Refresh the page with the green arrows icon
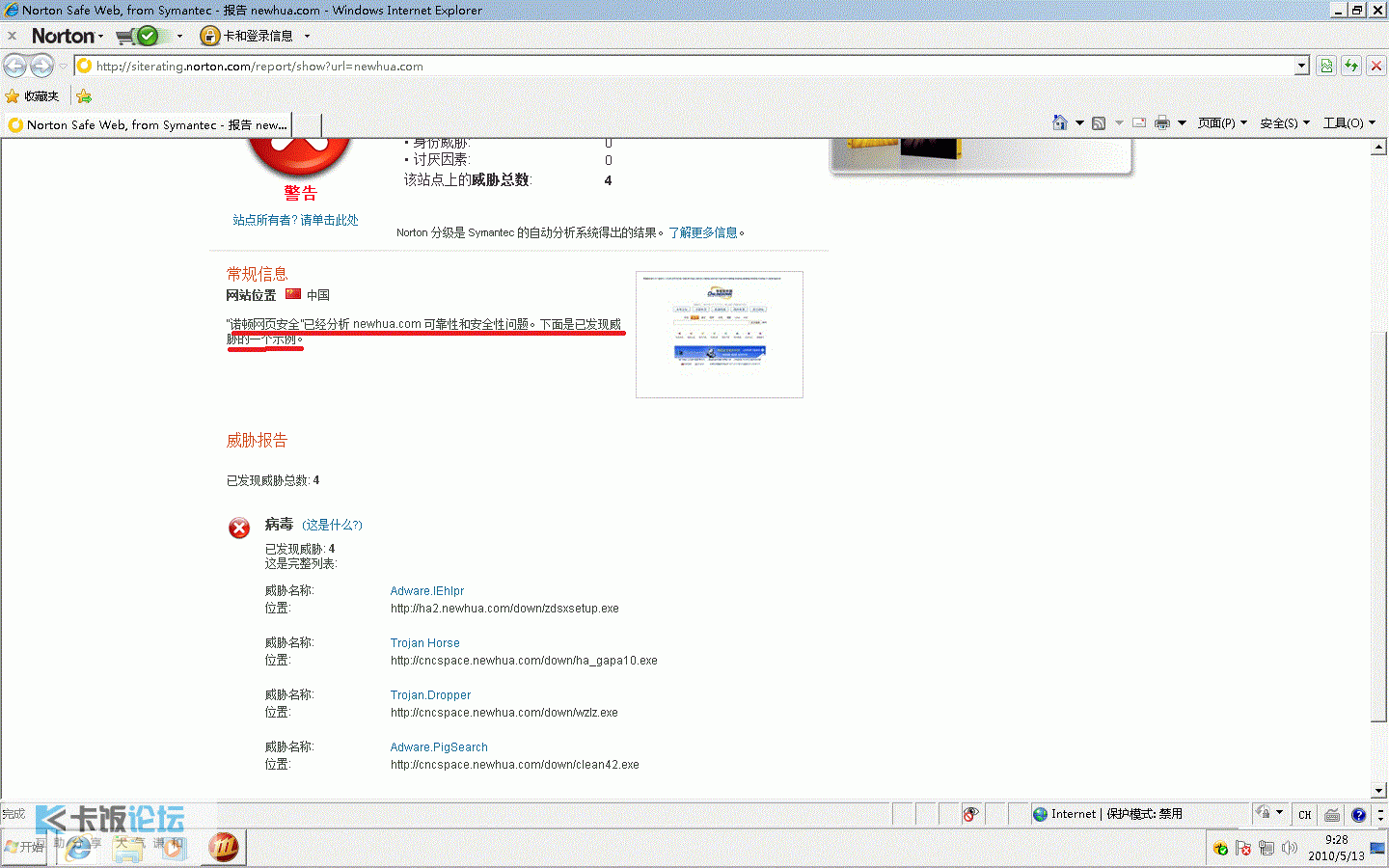 (1351, 66)
